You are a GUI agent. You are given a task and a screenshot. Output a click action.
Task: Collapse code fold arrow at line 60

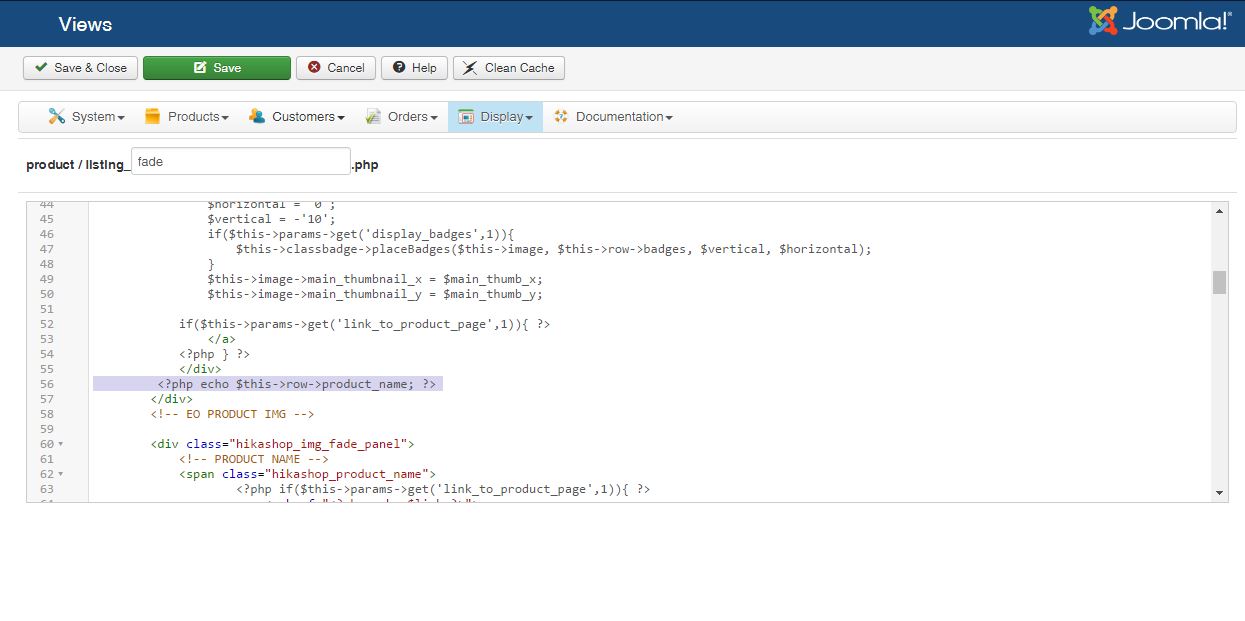[60, 444]
